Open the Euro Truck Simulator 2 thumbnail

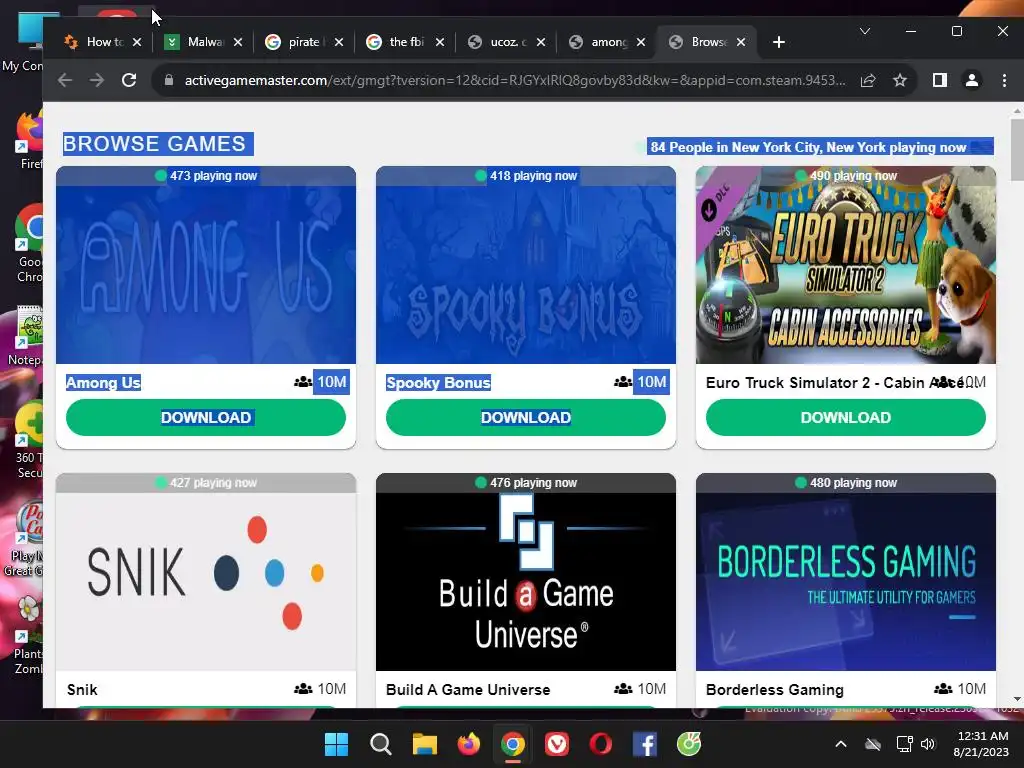pos(846,265)
